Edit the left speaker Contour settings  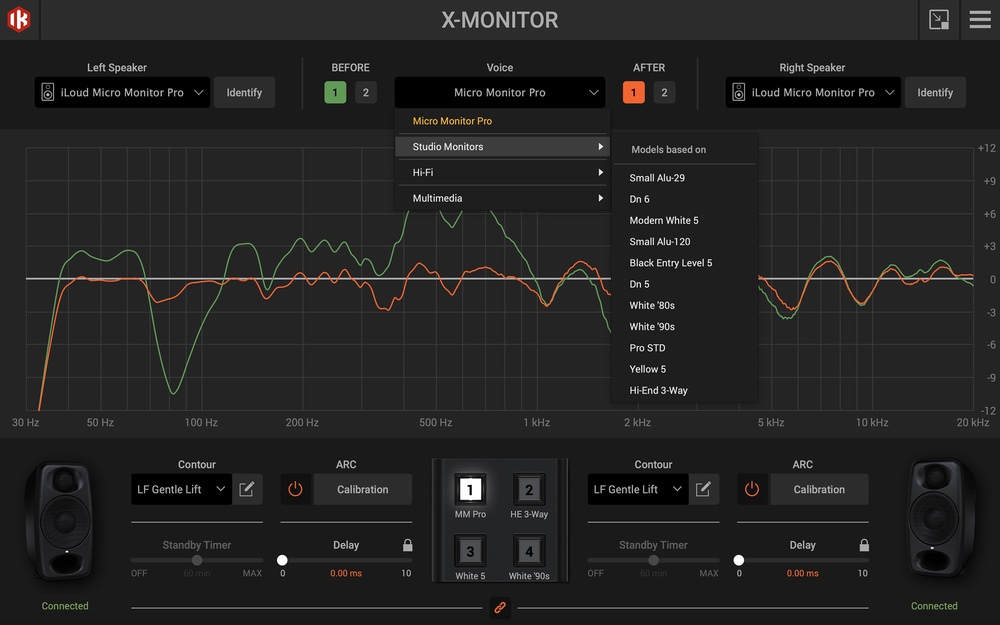tap(247, 489)
